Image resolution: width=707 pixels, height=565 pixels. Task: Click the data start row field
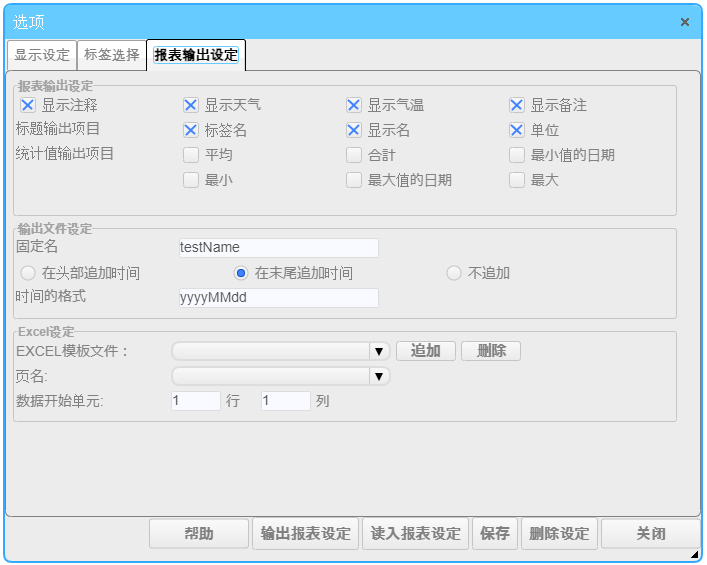coord(195,401)
